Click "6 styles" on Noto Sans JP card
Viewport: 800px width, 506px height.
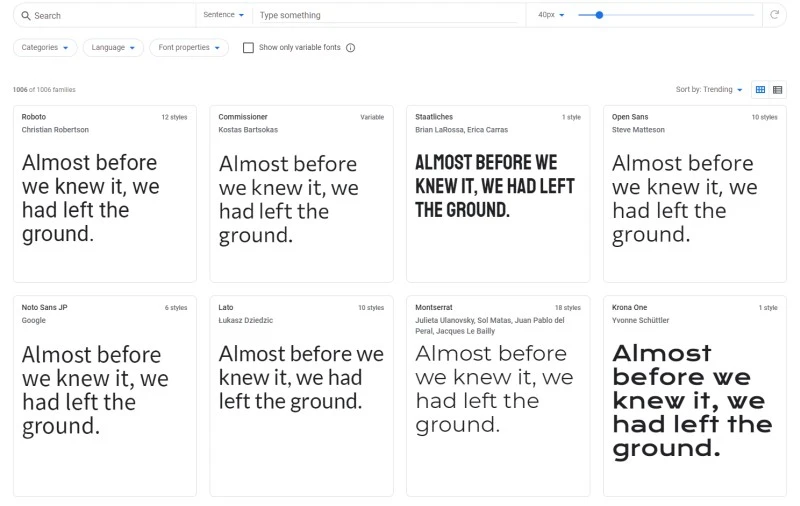pos(176,308)
